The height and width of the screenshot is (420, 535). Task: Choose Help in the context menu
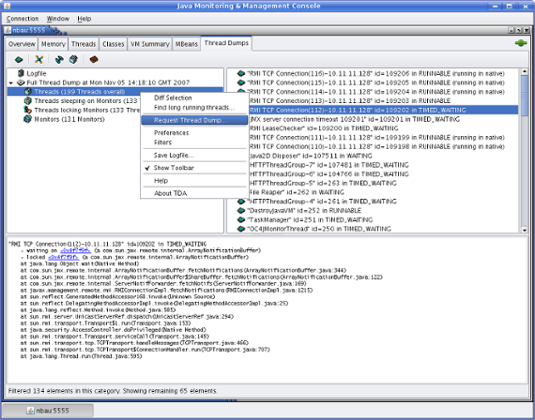point(194,180)
